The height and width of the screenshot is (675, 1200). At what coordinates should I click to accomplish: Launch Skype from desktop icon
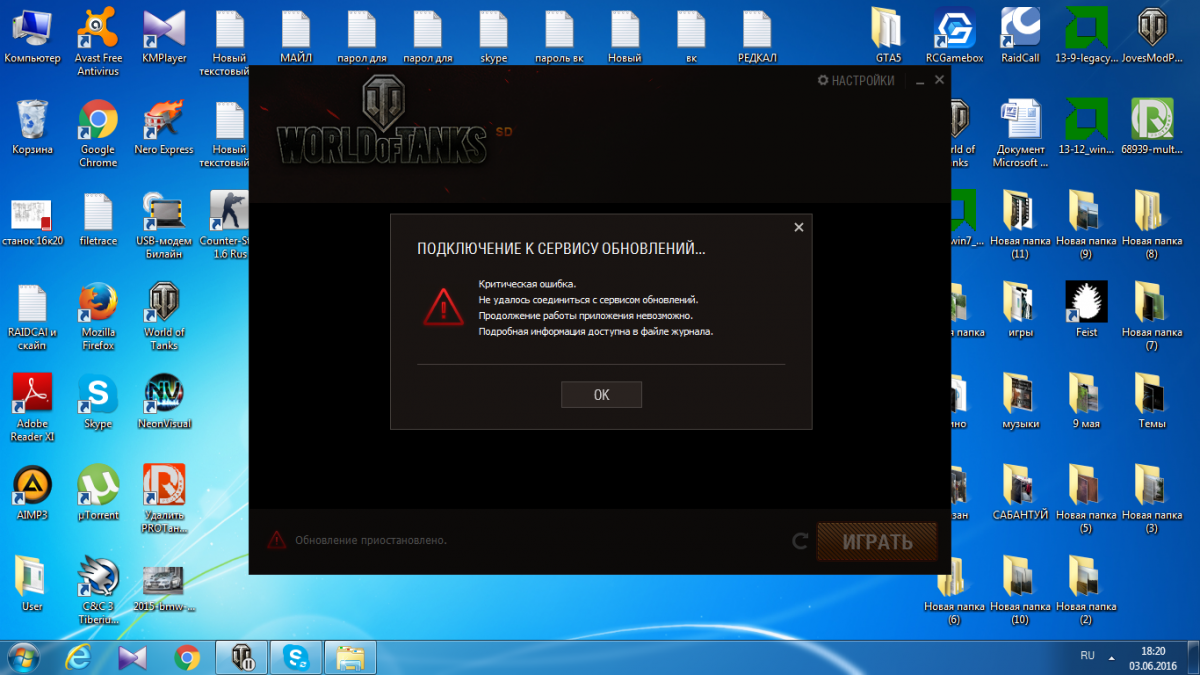(98, 401)
